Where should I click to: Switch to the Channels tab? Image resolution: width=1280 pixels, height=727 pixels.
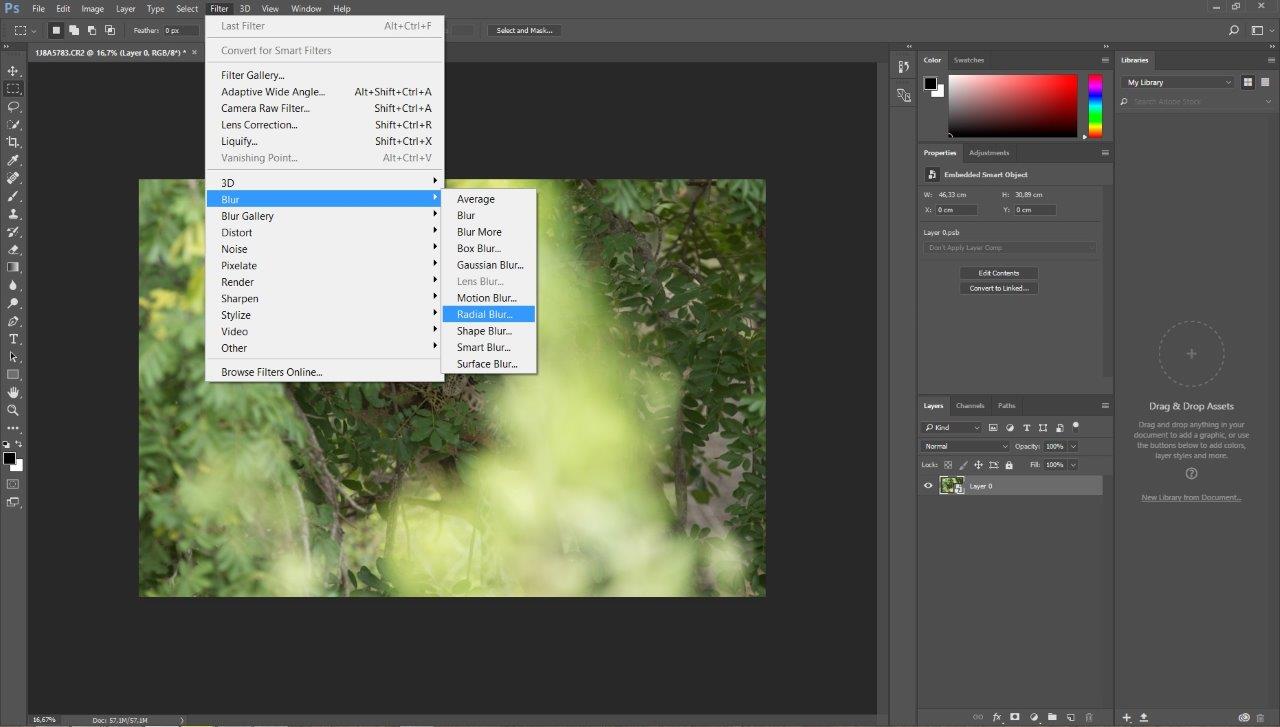(x=969, y=405)
